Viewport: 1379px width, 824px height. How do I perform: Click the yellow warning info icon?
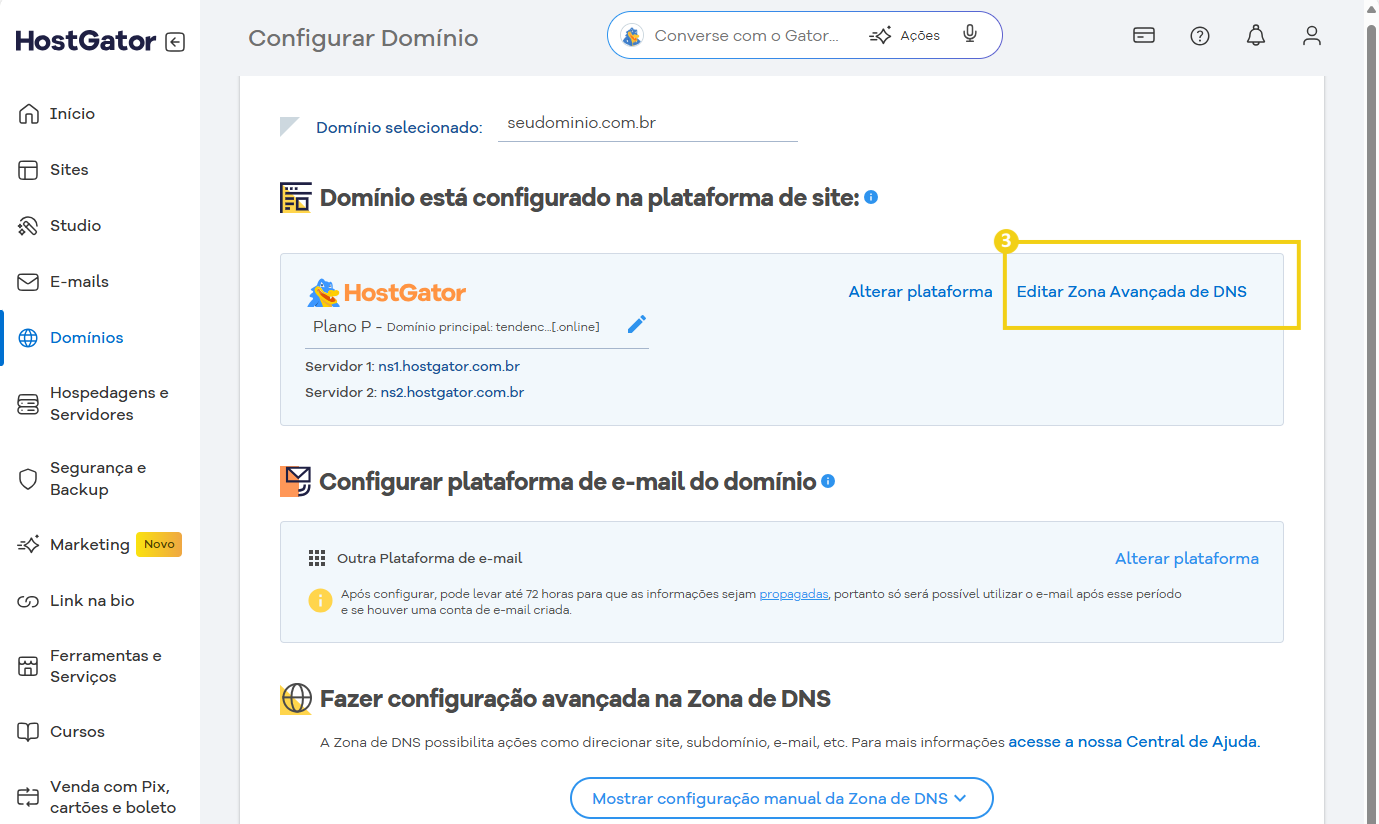click(320, 601)
